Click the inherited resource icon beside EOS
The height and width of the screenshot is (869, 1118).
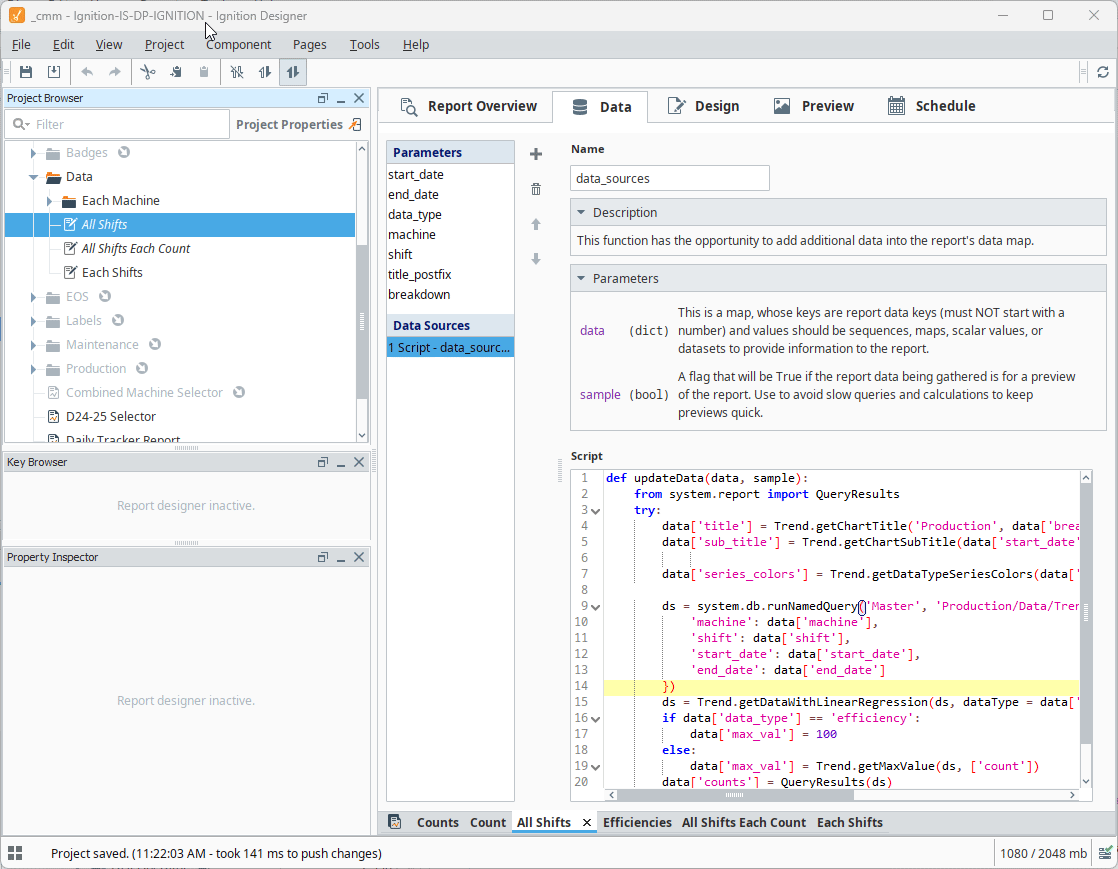click(105, 296)
